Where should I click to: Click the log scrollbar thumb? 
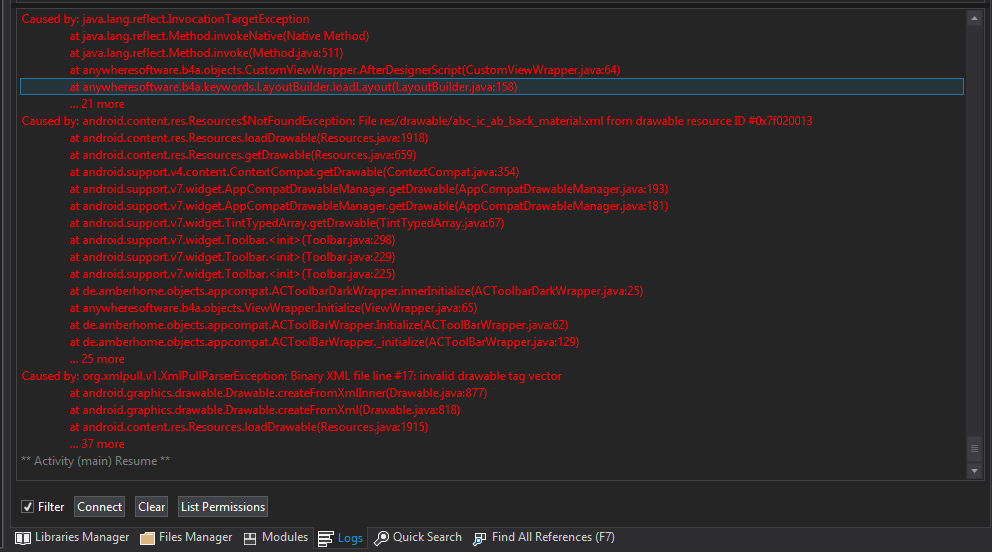(976, 449)
